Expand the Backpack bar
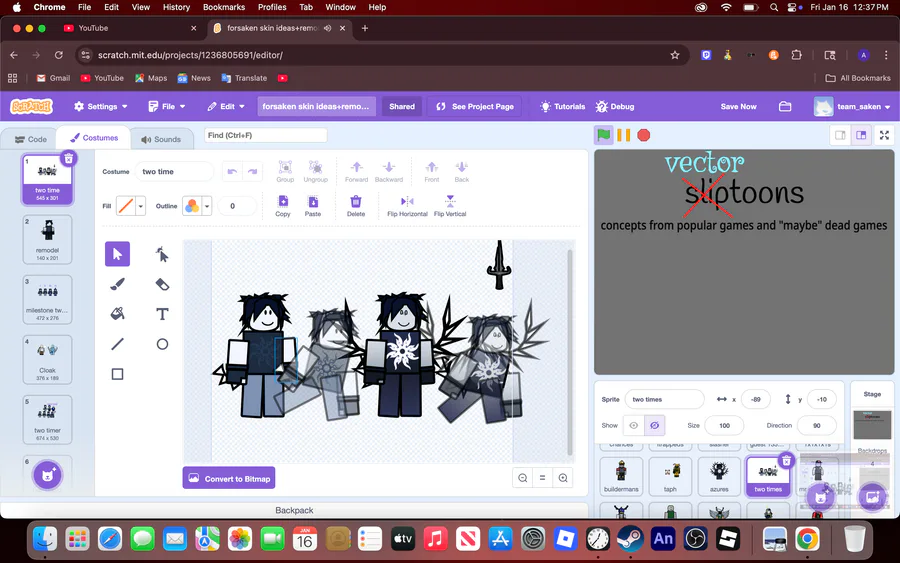Screen dimensions: 900x563 click(294, 510)
